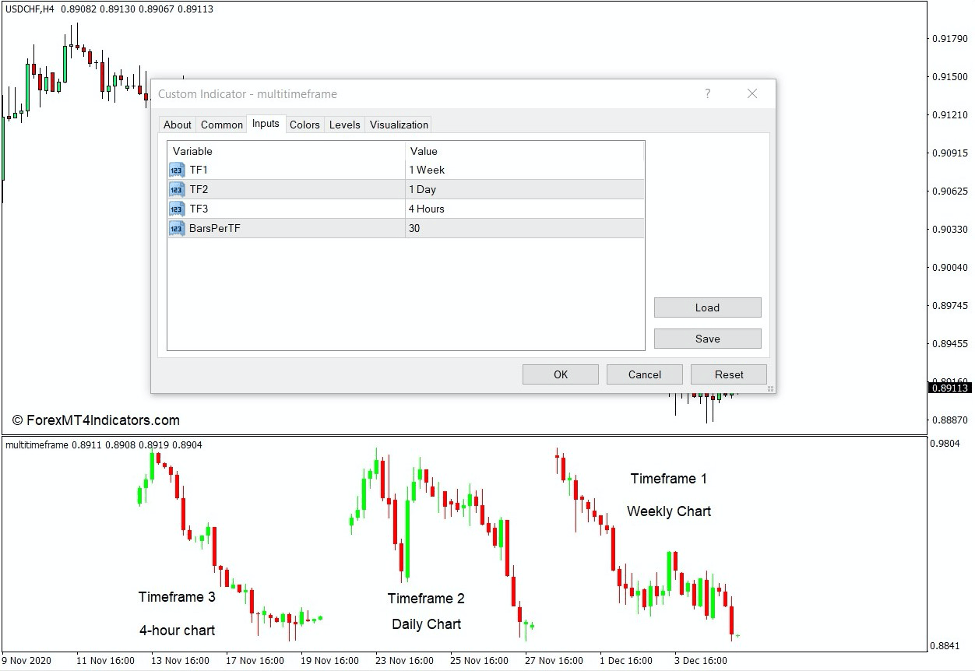Open dialog help with the question mark icon
This screenshot has height=672, width=977.
pyautogui.click(x=707, y=93)
